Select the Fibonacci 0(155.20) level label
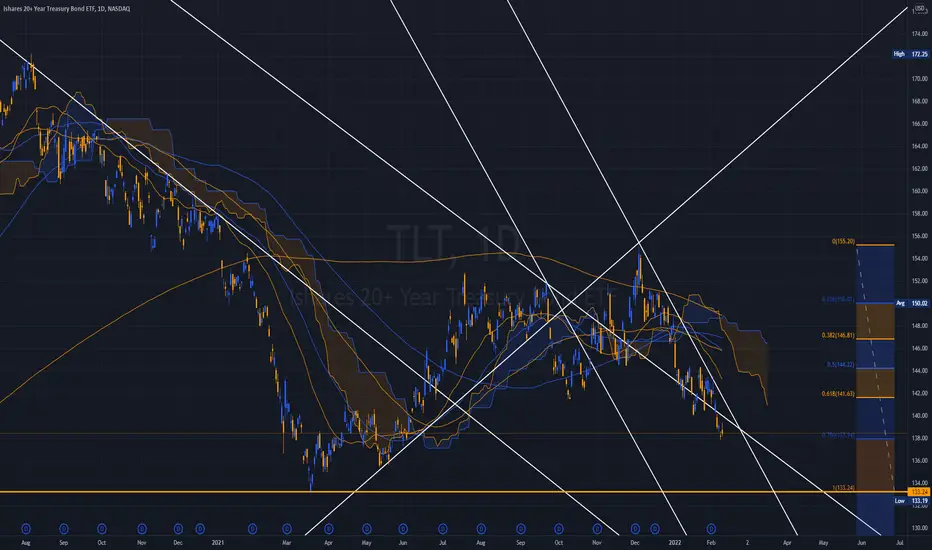The width and height of the screenshot is (932, 550). (843, 241)
